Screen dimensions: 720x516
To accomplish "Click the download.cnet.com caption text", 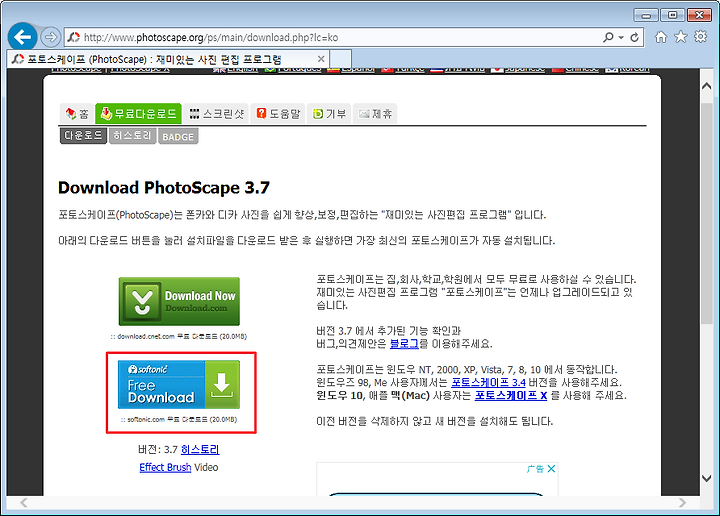I will 179,337.
